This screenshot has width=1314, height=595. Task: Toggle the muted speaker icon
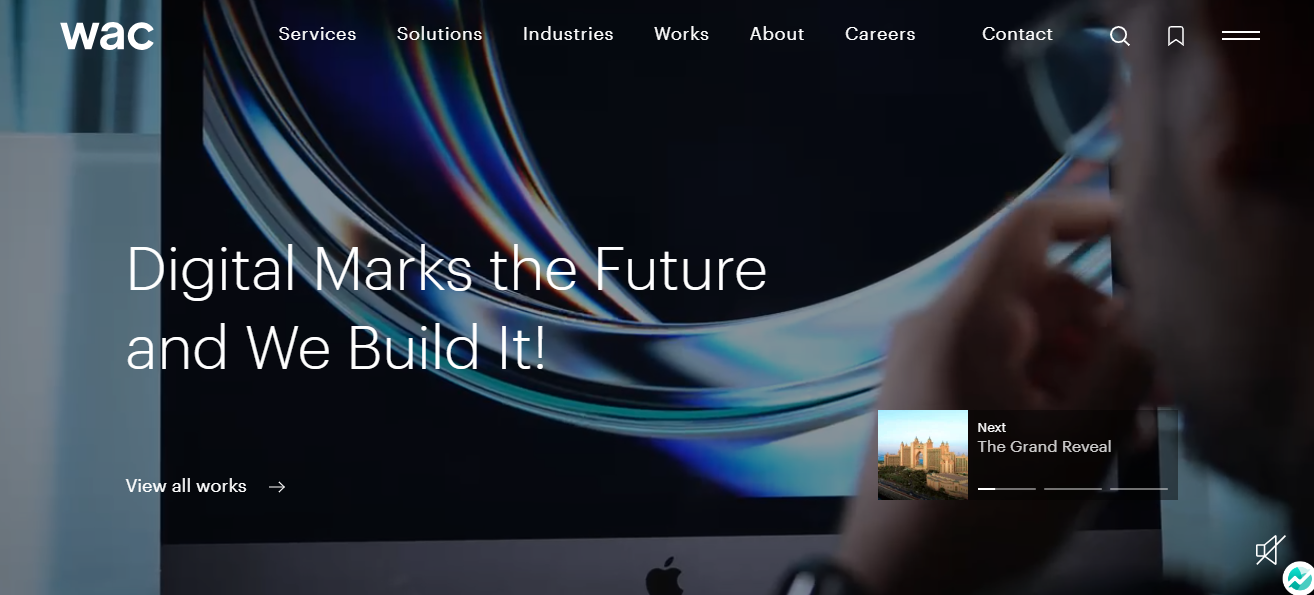tap(1270, 549)
